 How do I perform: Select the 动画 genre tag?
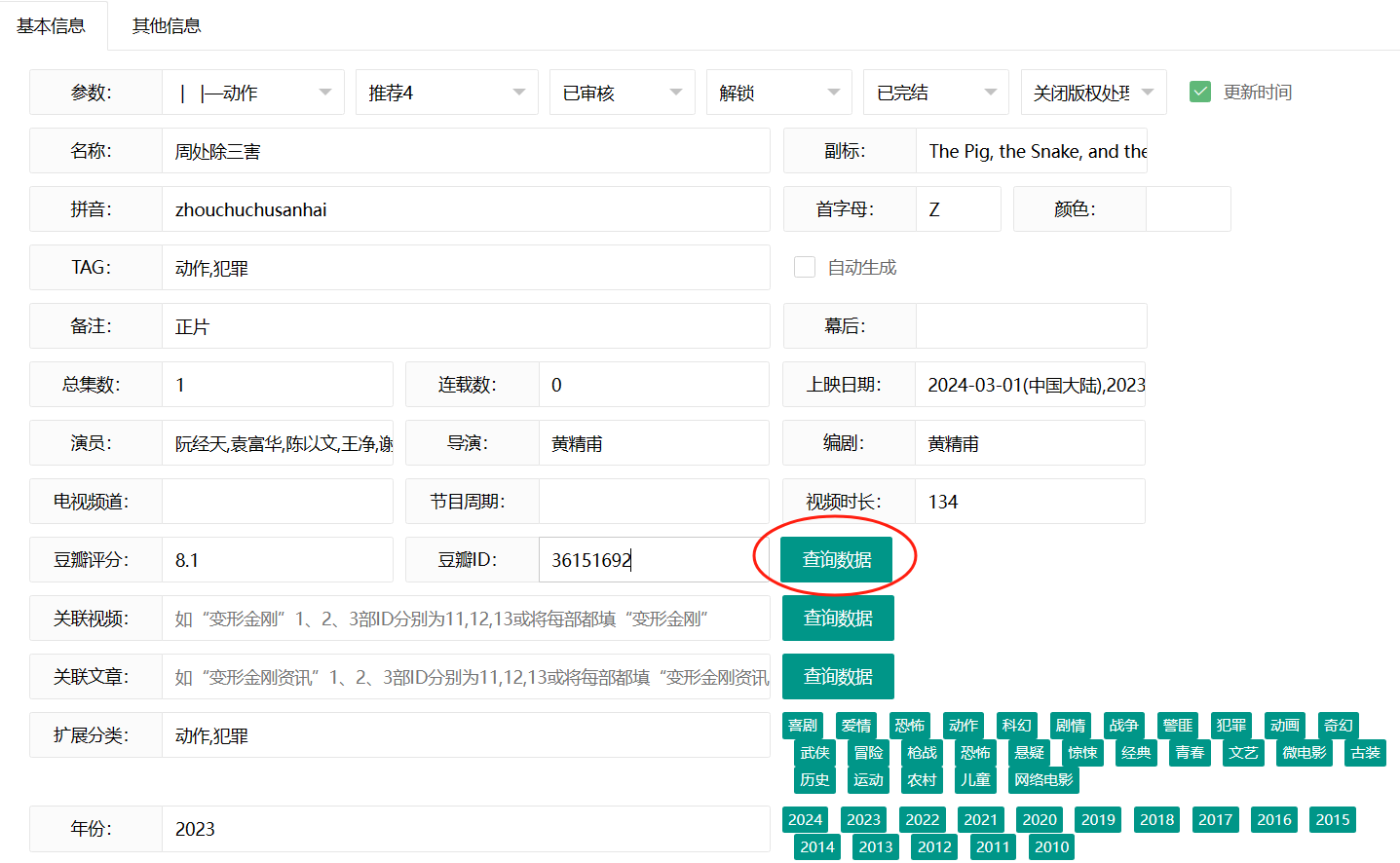[x=1285, y=726]
